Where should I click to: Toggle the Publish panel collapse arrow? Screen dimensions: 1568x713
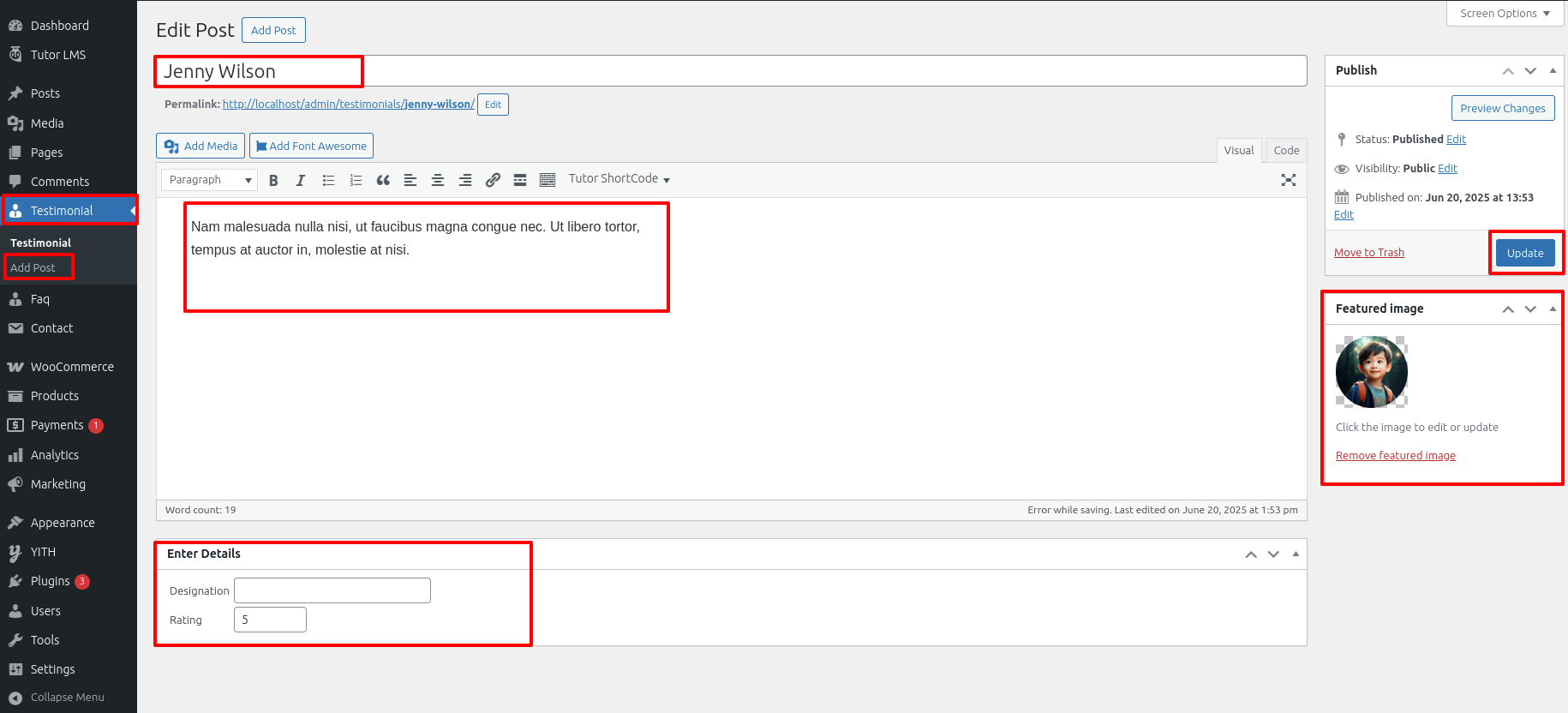point(1553,70)
